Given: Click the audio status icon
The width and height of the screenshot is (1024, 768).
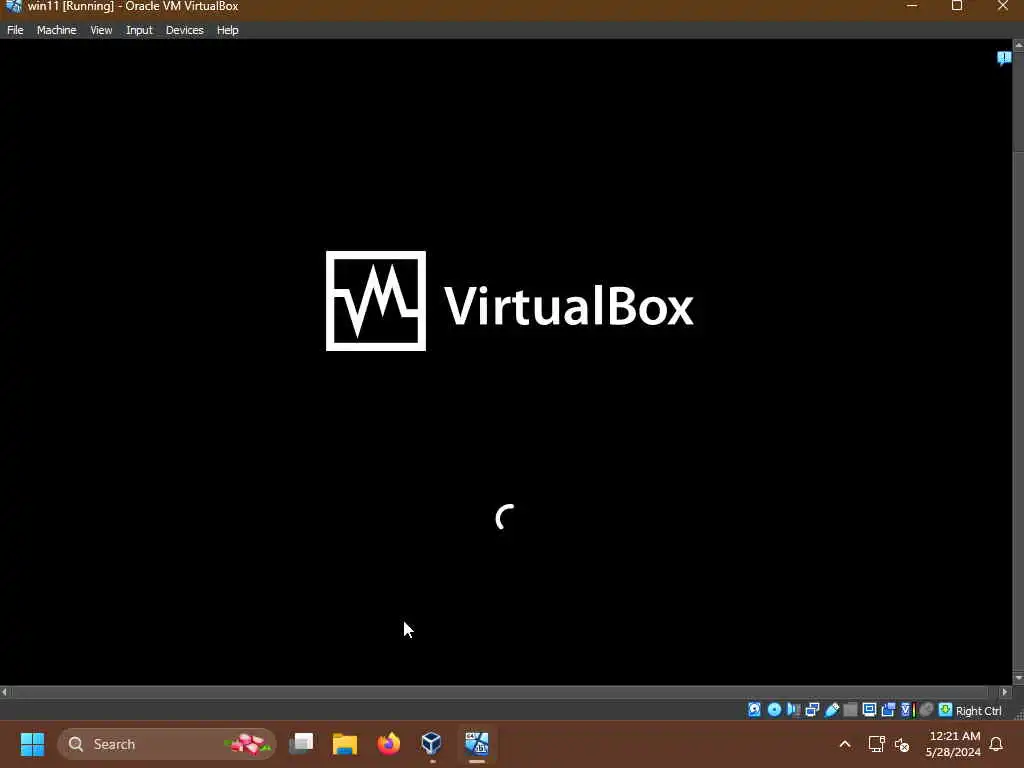Looking at the screenshot, I should (x=793, y=710).
